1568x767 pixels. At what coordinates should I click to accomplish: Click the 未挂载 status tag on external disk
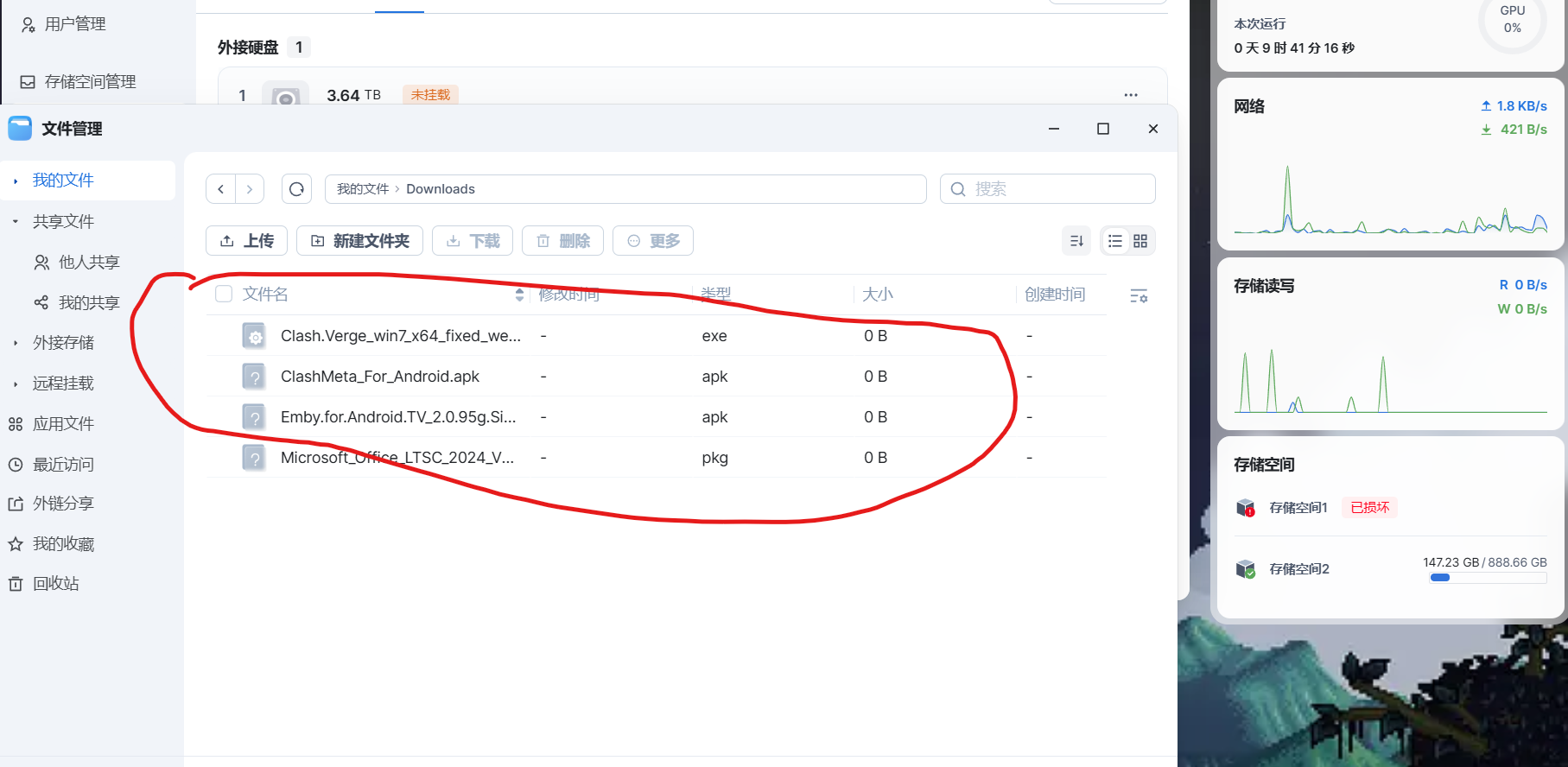[430, 95]
